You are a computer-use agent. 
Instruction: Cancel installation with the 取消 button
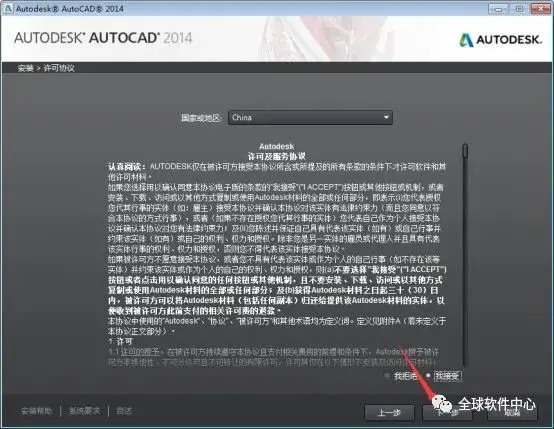(x=512, y=412)
